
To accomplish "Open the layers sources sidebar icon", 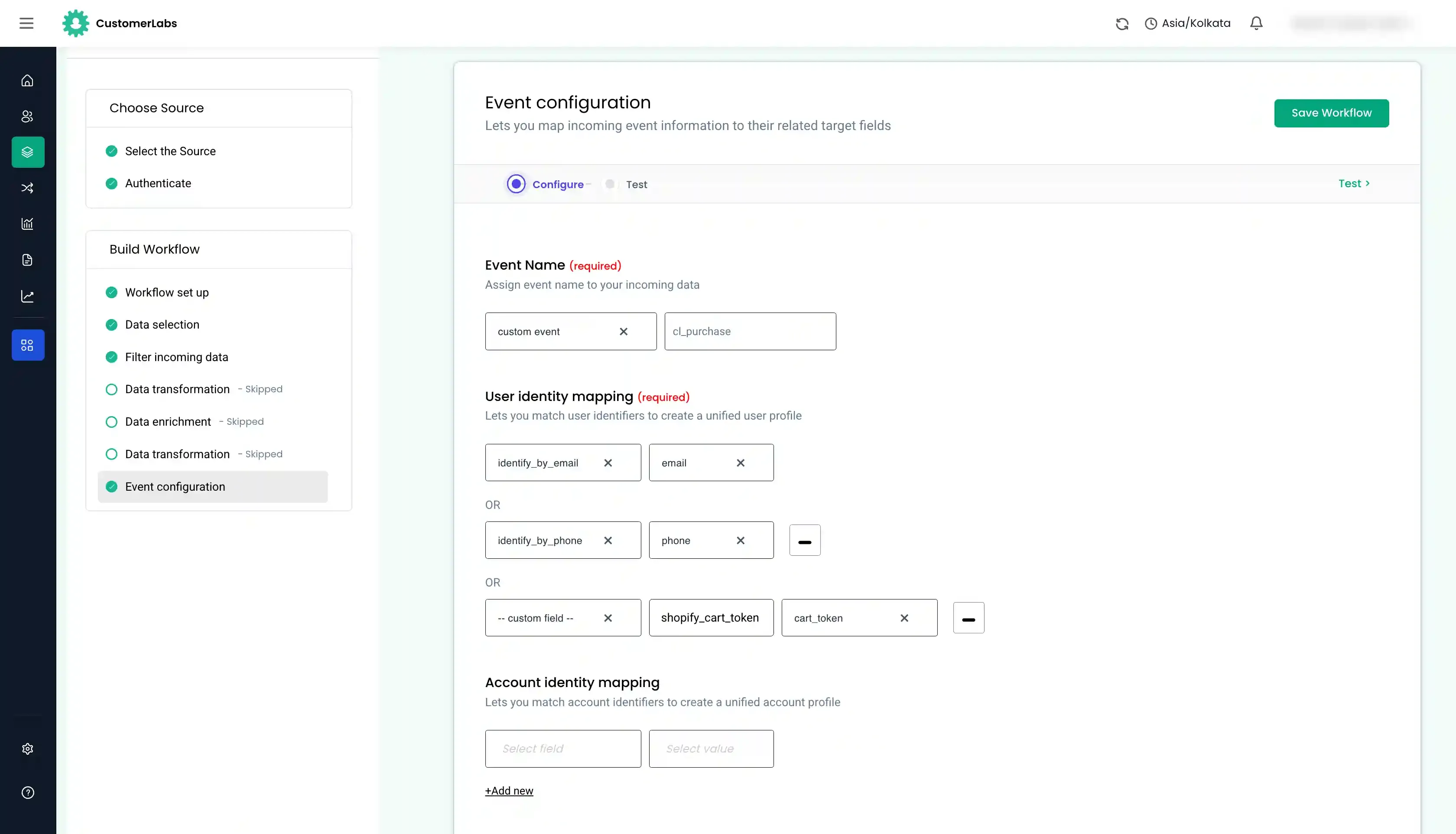I will (28, 153).
